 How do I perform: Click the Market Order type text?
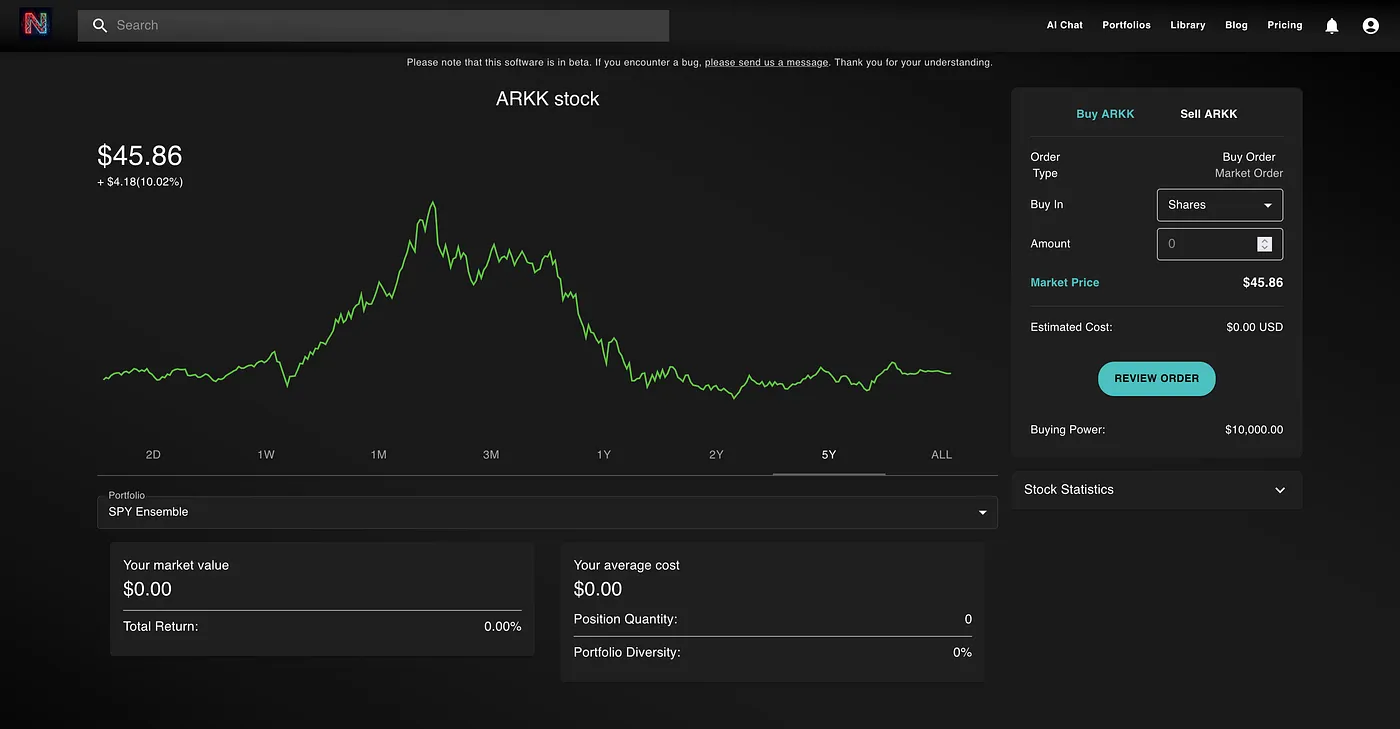click(1249, 173)
